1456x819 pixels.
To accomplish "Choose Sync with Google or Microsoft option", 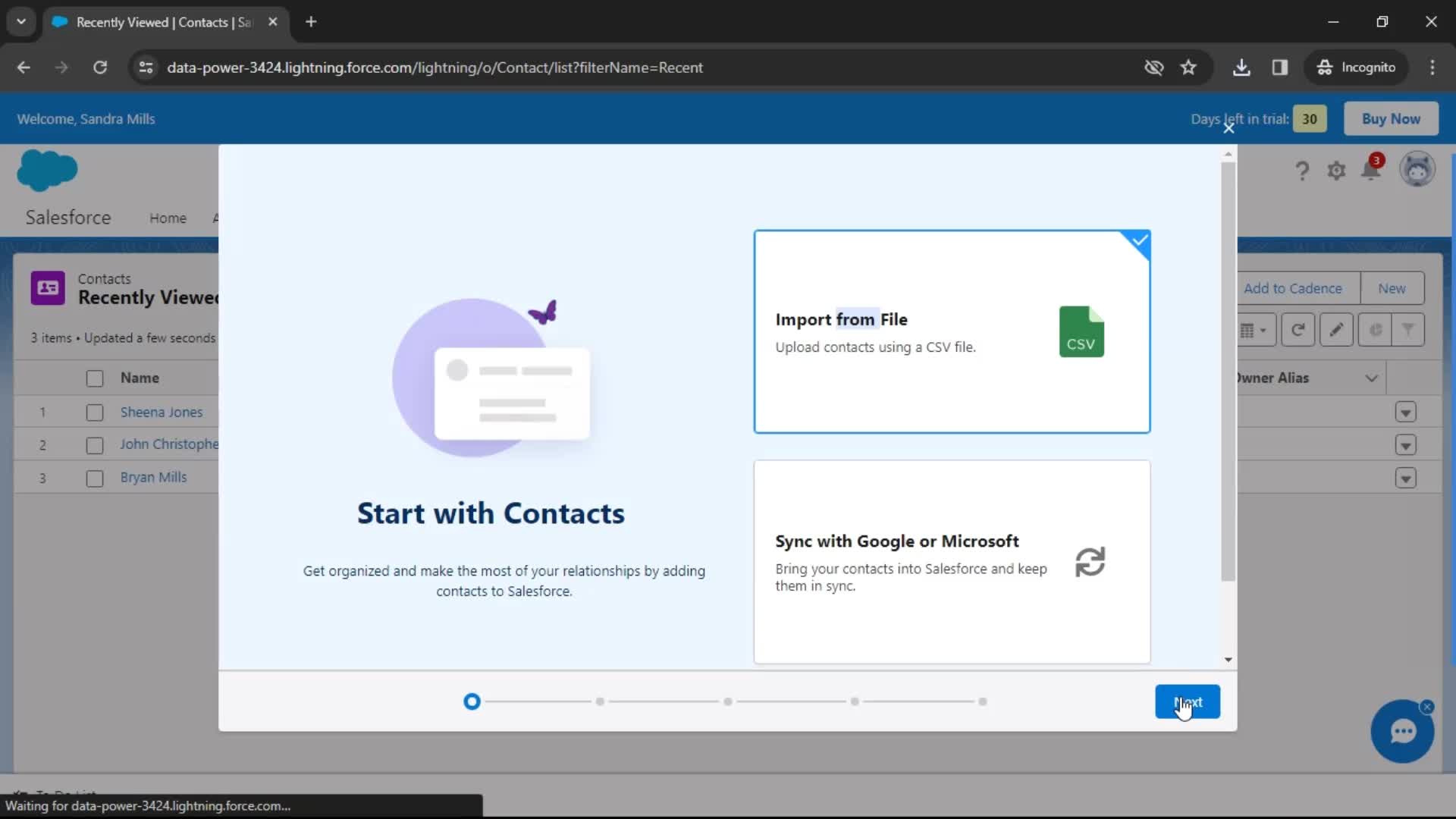I will 952,562.
